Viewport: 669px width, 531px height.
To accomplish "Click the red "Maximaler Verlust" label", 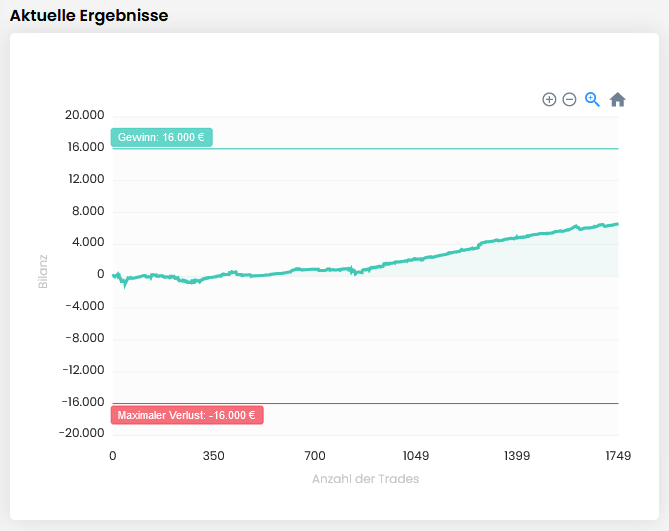I will pyautogui.click(x=187, y=415).
